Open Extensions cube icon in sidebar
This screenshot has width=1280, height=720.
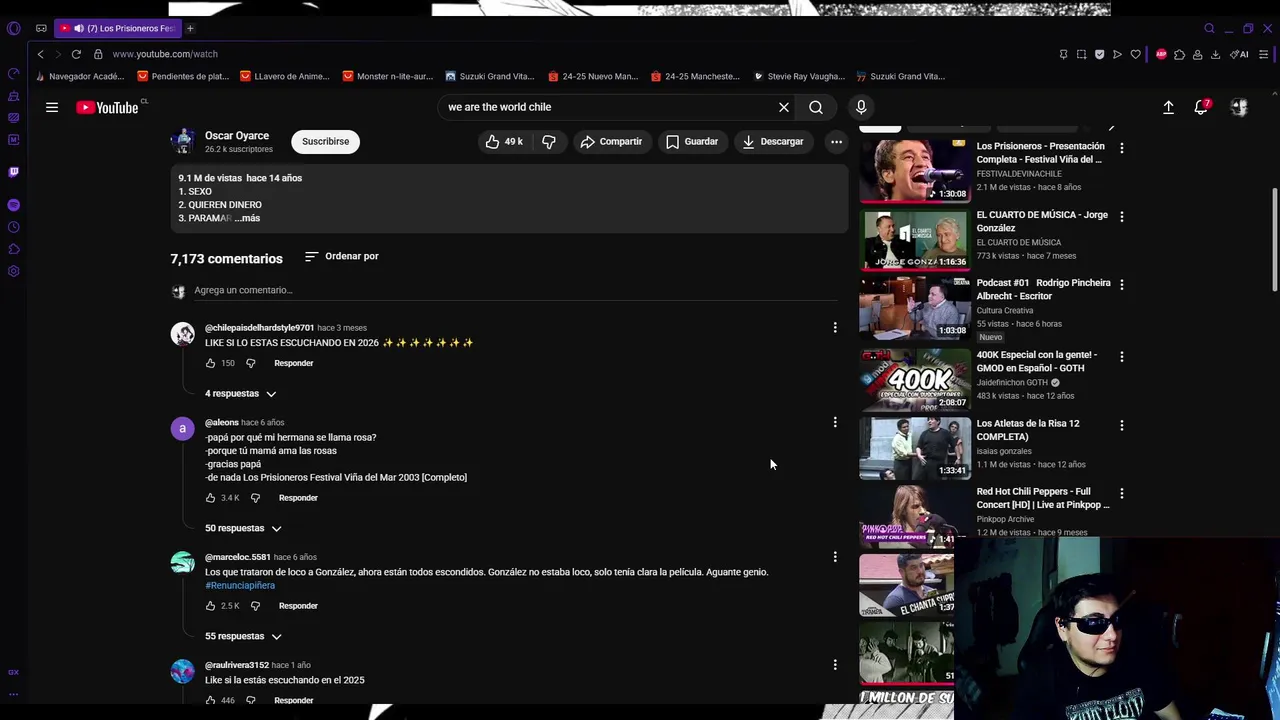pos(13,249)
